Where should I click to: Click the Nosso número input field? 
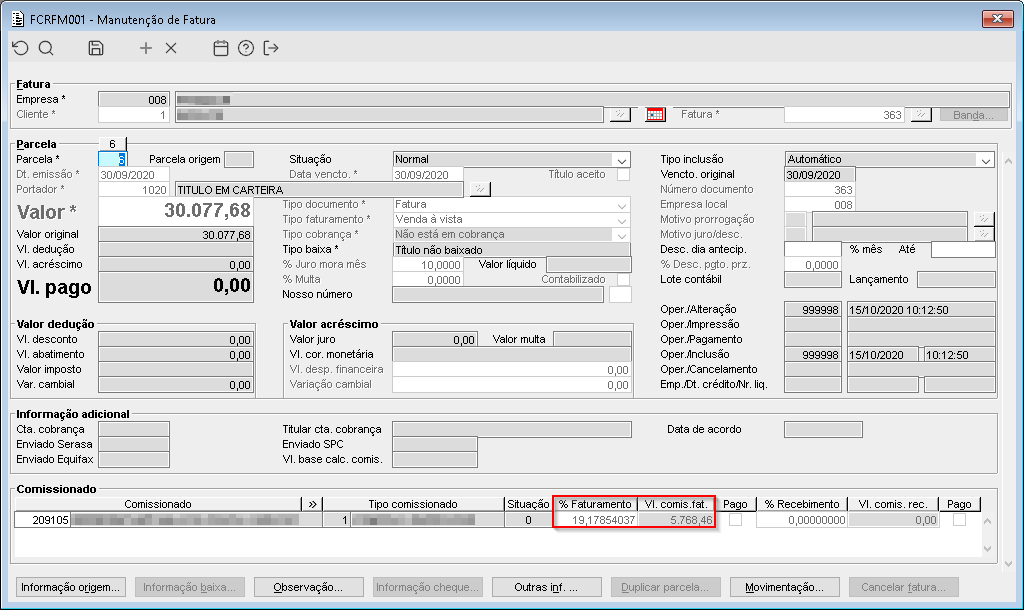[x=498, y=295]
